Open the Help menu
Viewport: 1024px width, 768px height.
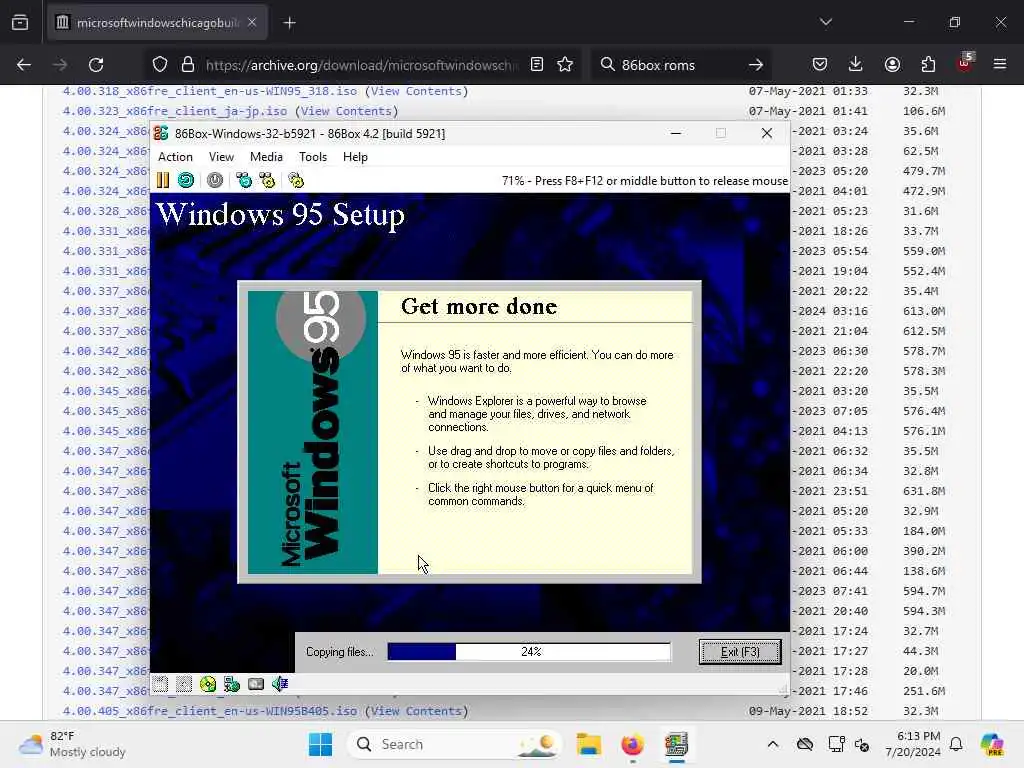355,157
